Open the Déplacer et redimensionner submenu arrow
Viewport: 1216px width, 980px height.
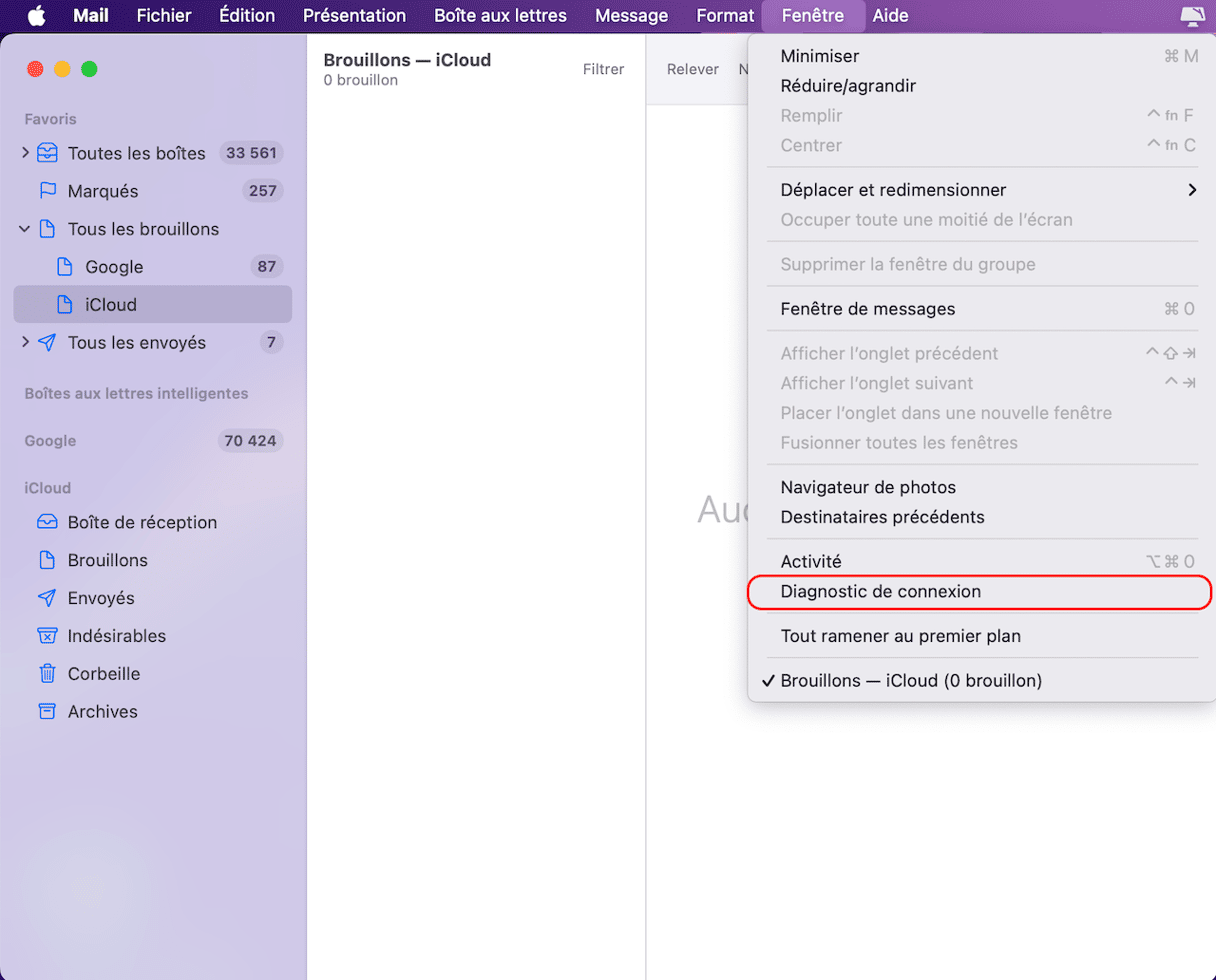click(1191, 190)
